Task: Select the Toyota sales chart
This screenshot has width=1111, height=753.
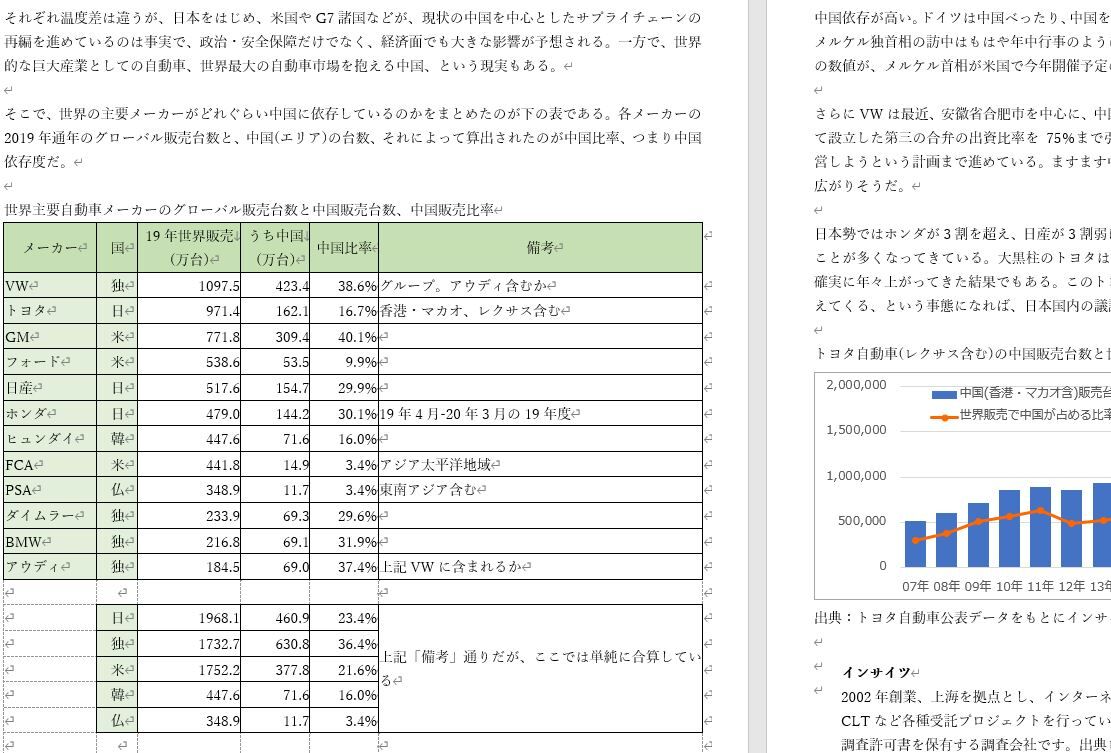Action: (x=964, y=486)
